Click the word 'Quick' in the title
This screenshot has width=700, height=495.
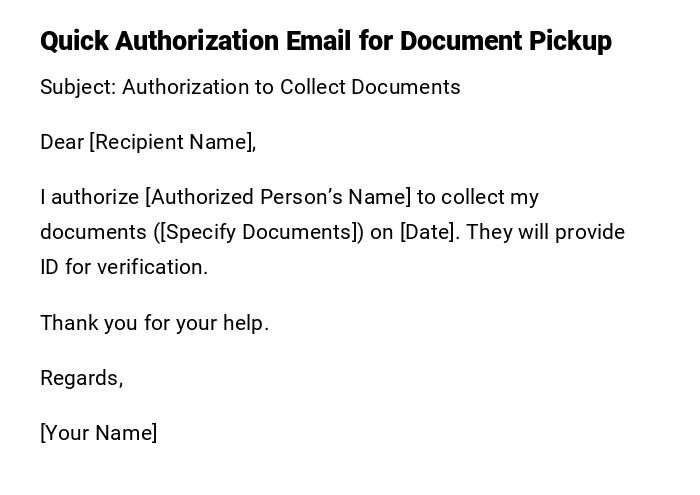pos(74,41)
